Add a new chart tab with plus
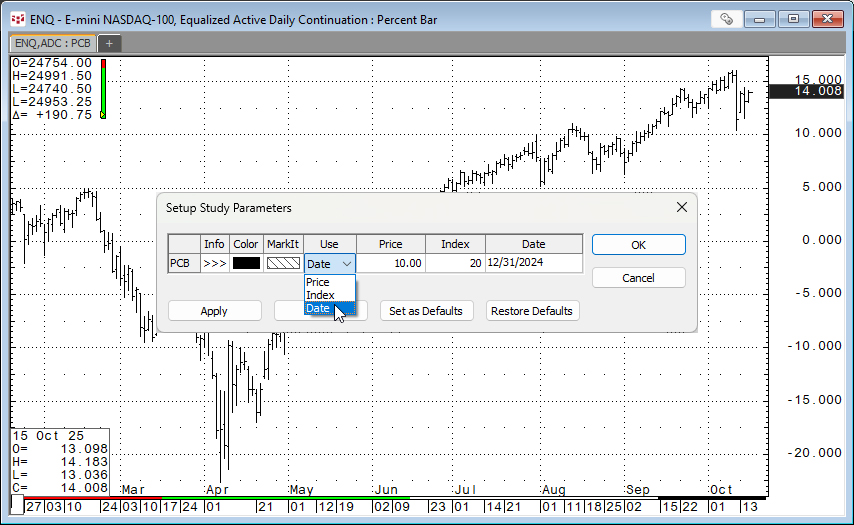 pyautogui.click(x=109, y=43)
